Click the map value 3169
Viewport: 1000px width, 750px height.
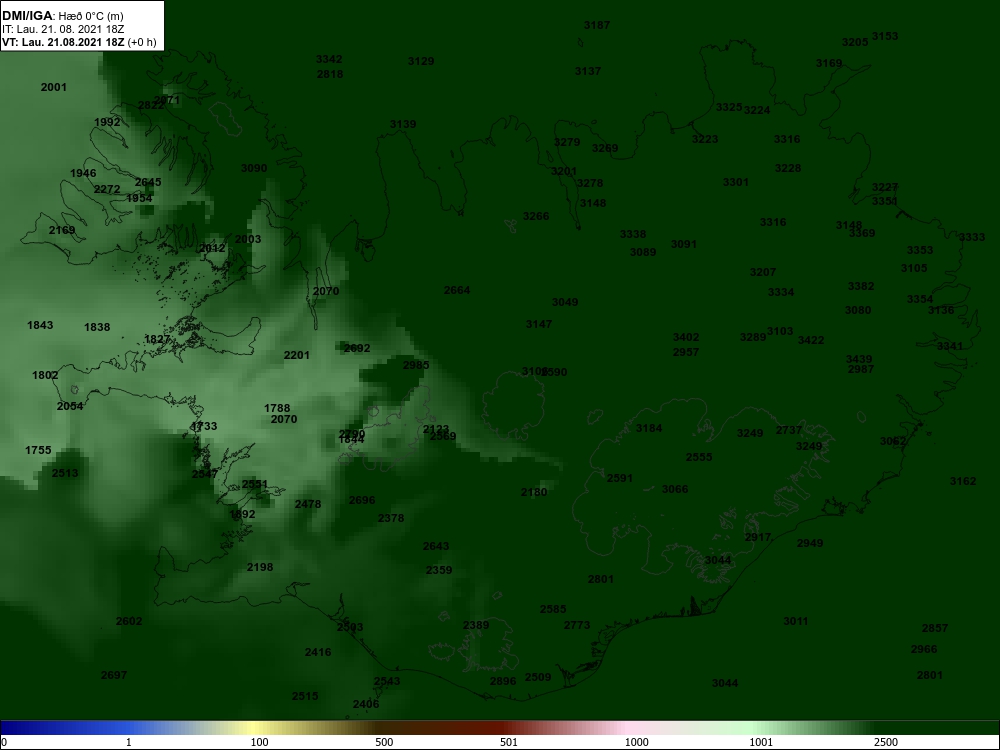829,64
